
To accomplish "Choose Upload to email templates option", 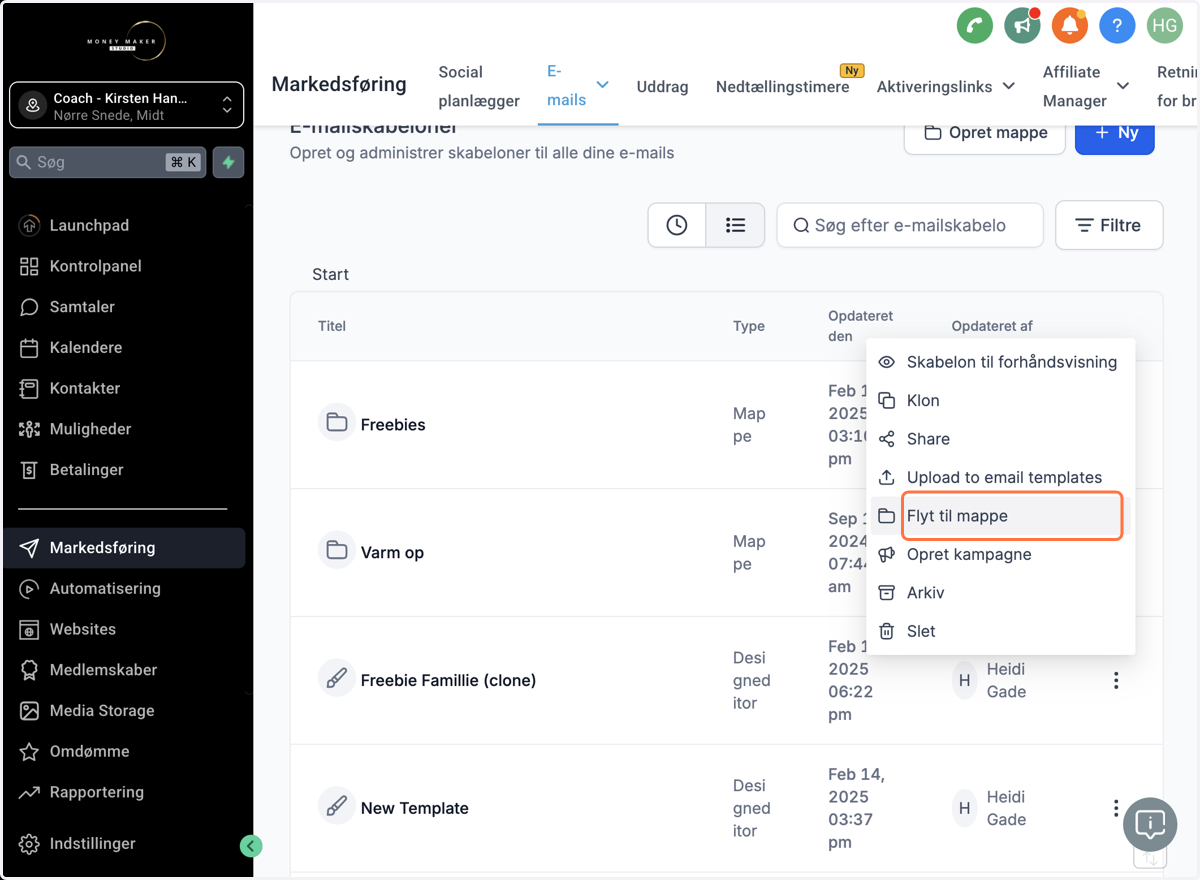I will coord(1000,477).
